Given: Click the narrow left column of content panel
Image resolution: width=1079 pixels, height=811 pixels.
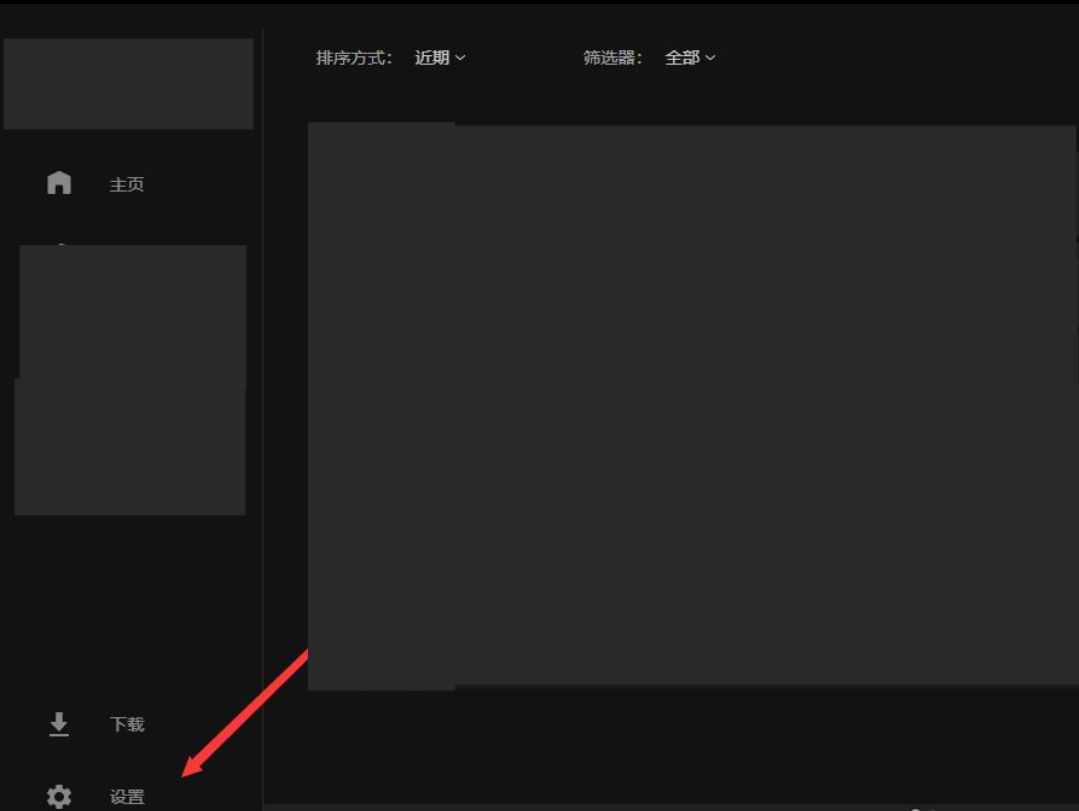Looking at the screenshot, I should [381, 405].
